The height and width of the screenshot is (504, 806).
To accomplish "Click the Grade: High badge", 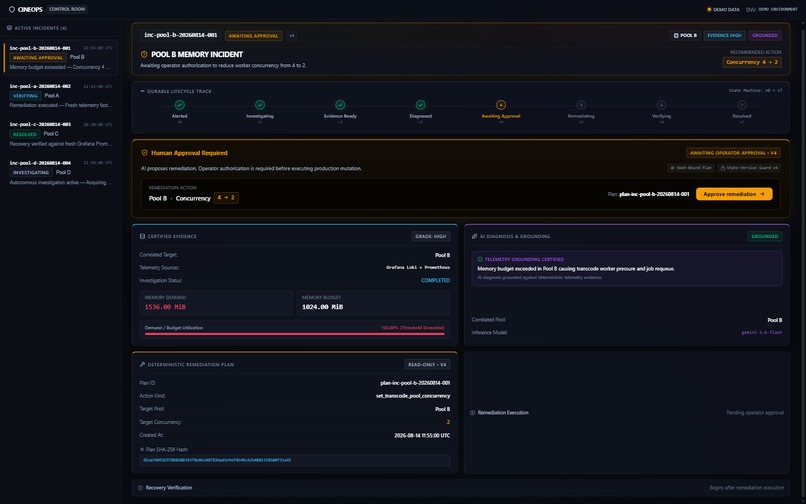I will (x=431, y=236).
